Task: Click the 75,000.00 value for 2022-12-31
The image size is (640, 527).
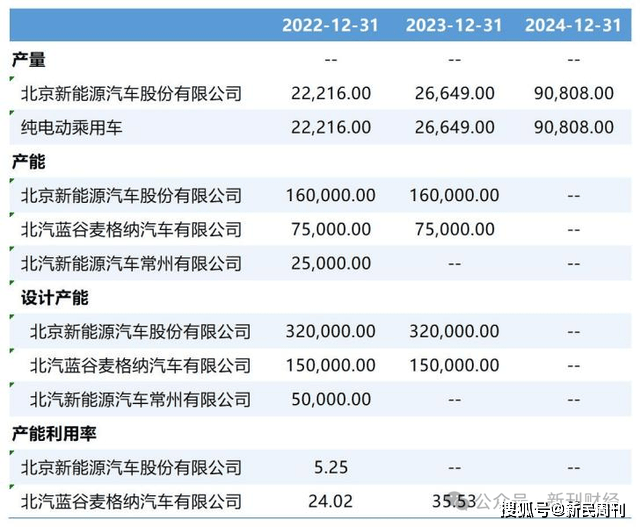Action: tap(331, 229)
